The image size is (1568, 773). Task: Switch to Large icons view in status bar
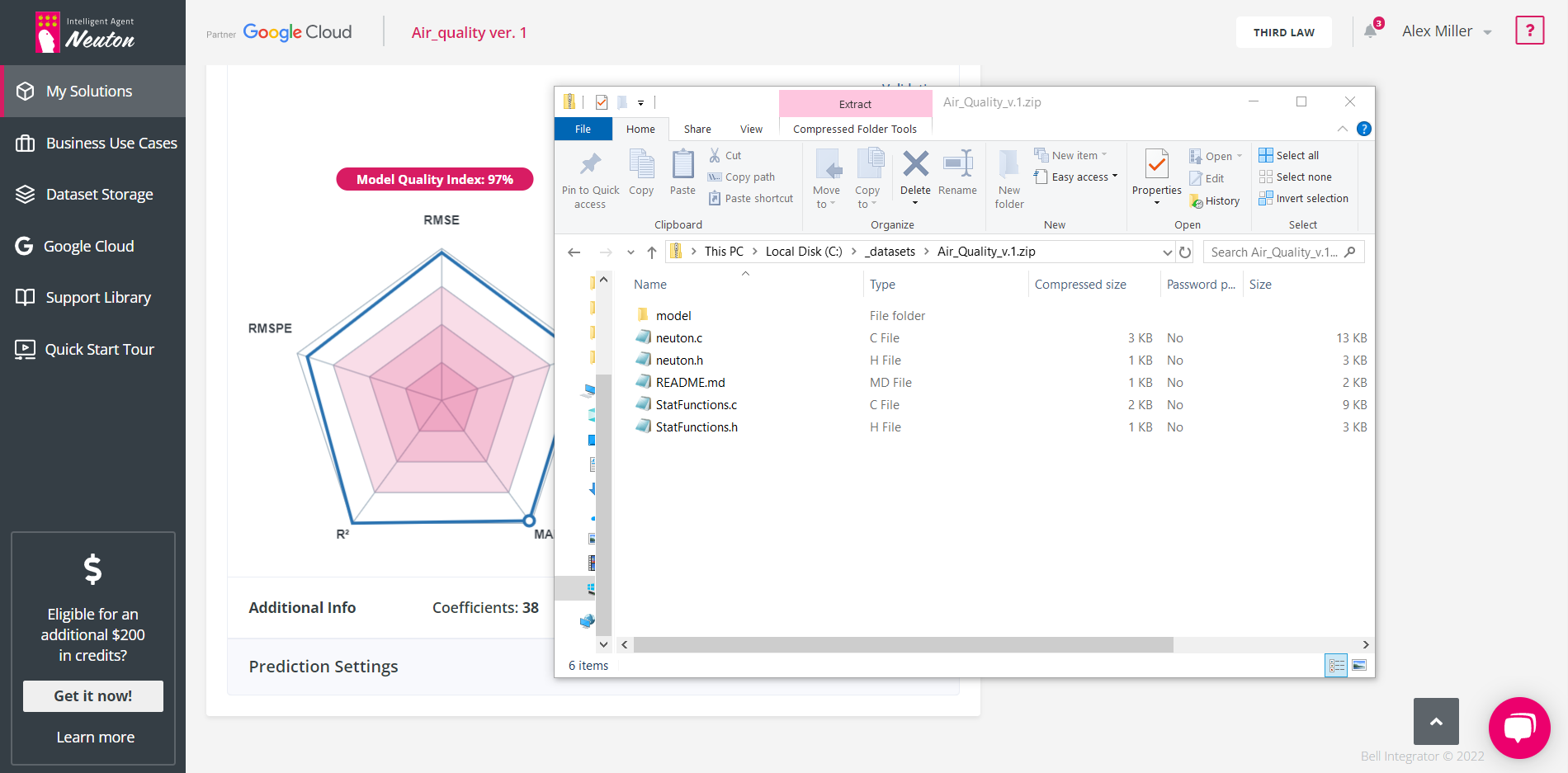pos(1359,665)
